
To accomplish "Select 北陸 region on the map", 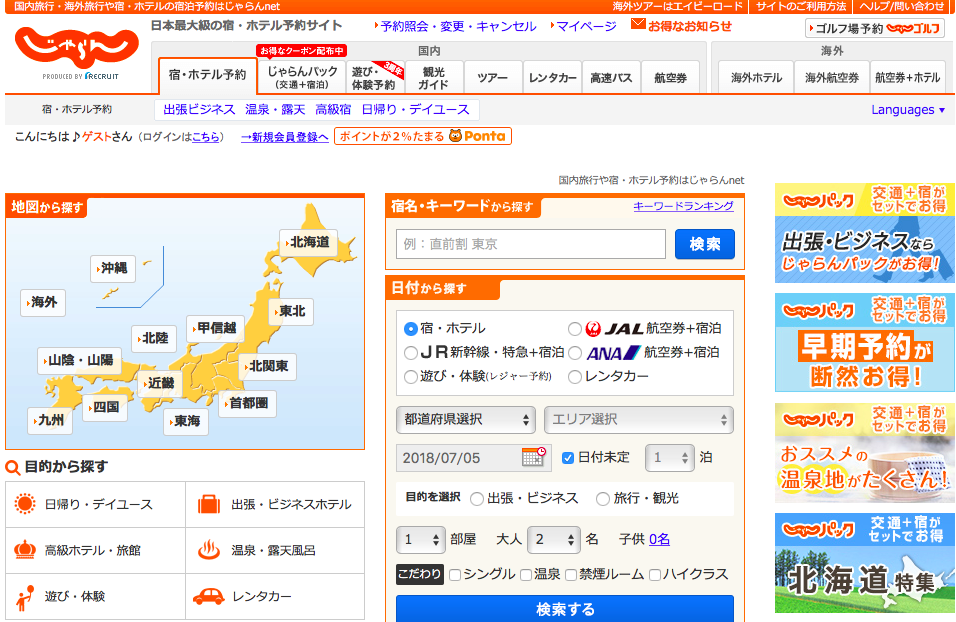I will (154, 338).
